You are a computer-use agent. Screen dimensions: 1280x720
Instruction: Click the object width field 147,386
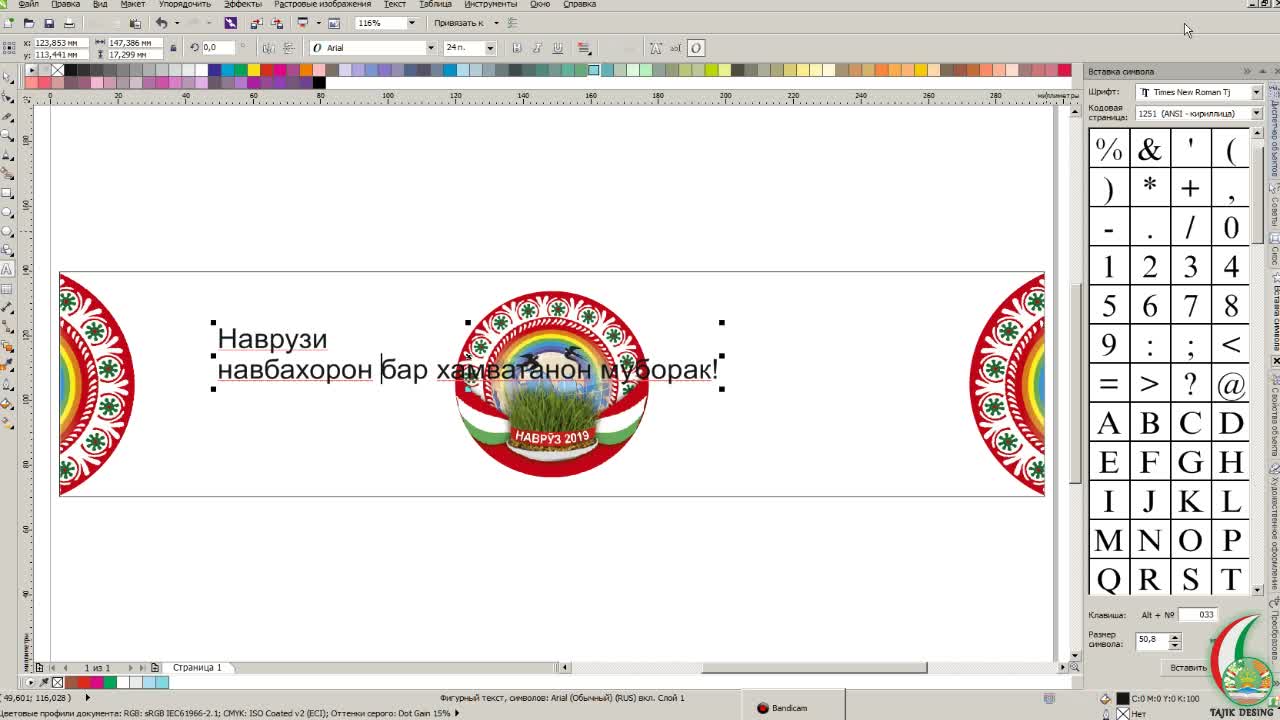[135, 43]
